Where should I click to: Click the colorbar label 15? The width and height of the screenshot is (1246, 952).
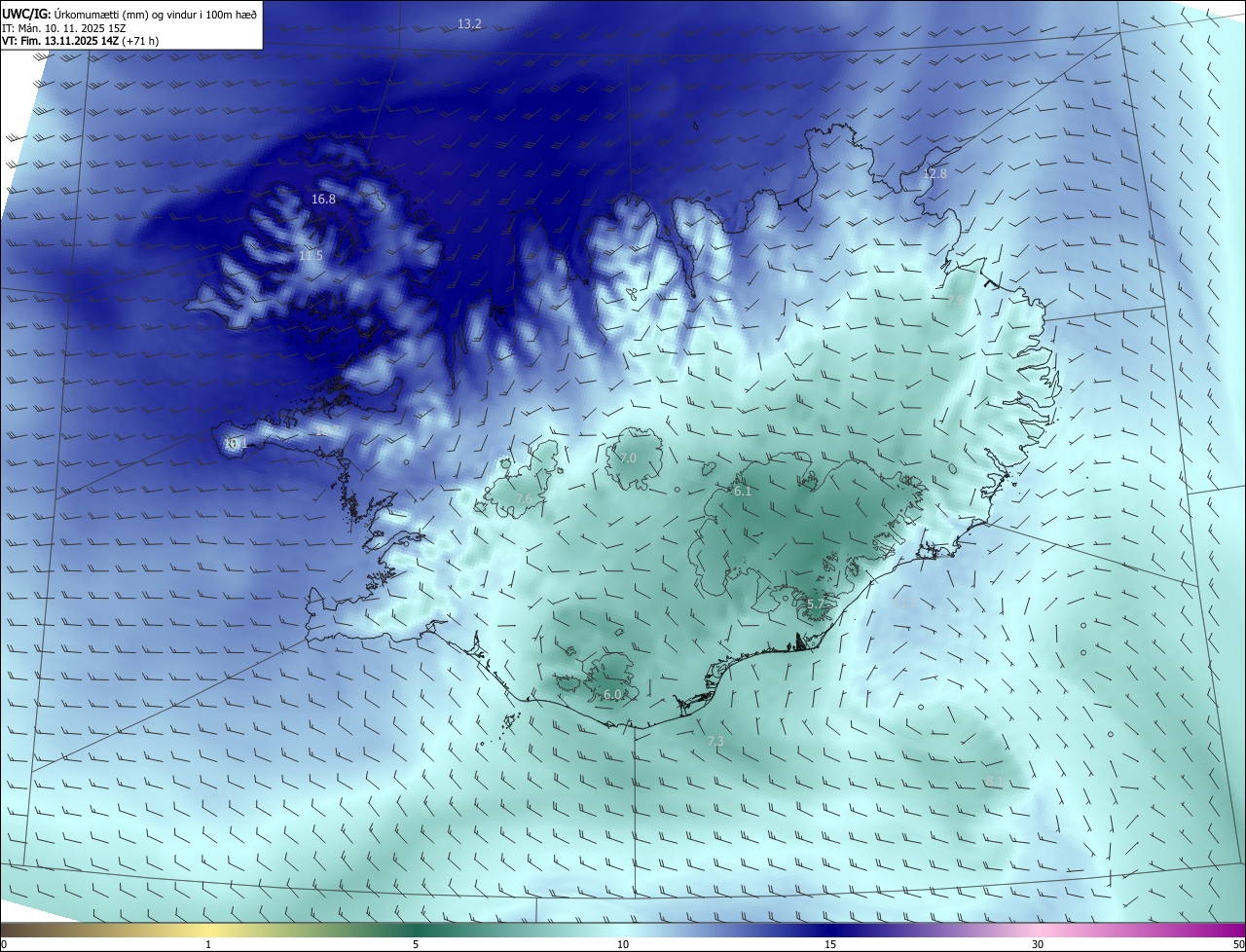point(830,944)
